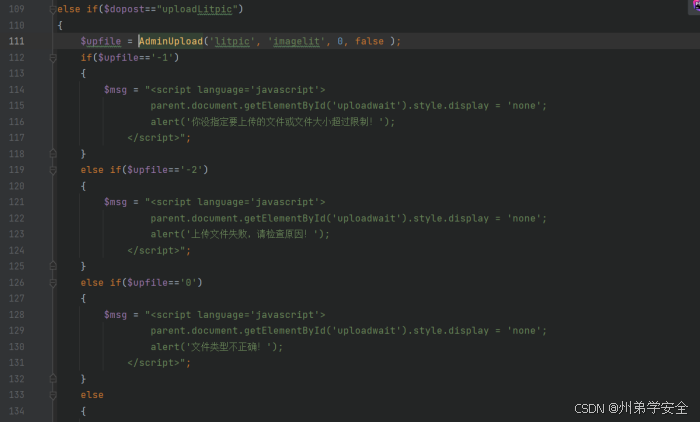Collapse the fold marker at line 112

pos(53,58)
